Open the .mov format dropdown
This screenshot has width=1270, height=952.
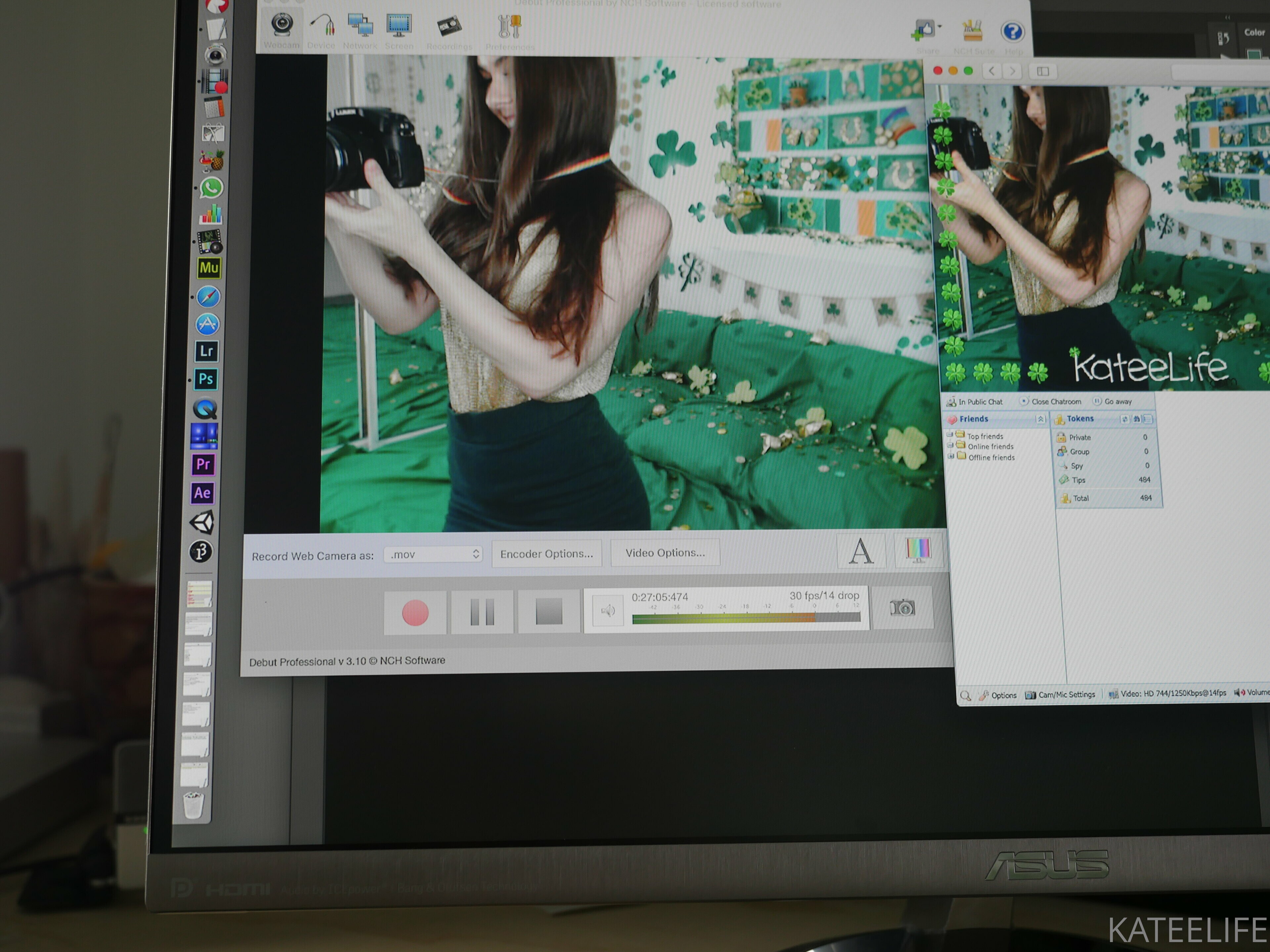pos(434,554)
